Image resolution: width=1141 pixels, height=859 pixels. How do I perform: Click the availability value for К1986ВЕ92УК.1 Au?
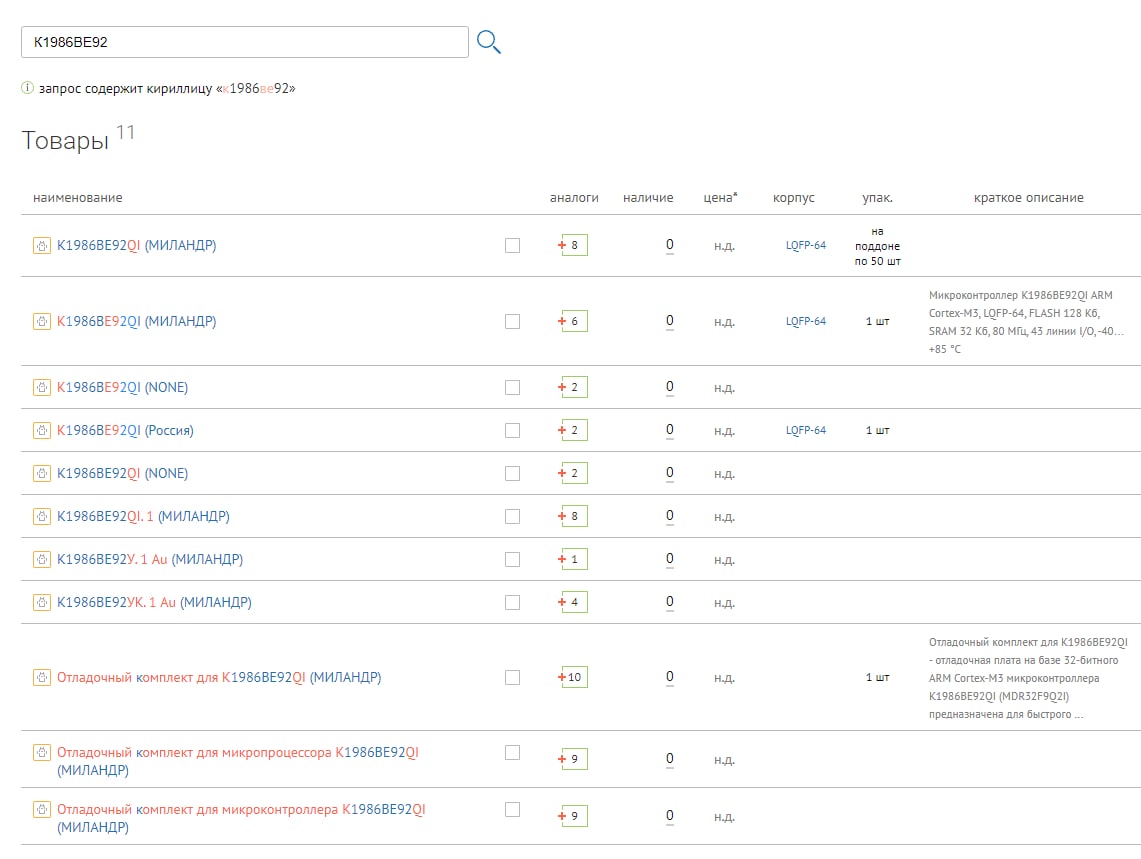click(x=670, y=602)
